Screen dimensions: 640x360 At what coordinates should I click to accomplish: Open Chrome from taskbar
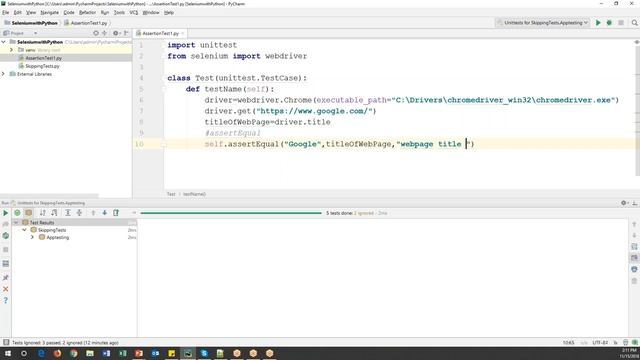pyautogui.click(x=73, y=353)
